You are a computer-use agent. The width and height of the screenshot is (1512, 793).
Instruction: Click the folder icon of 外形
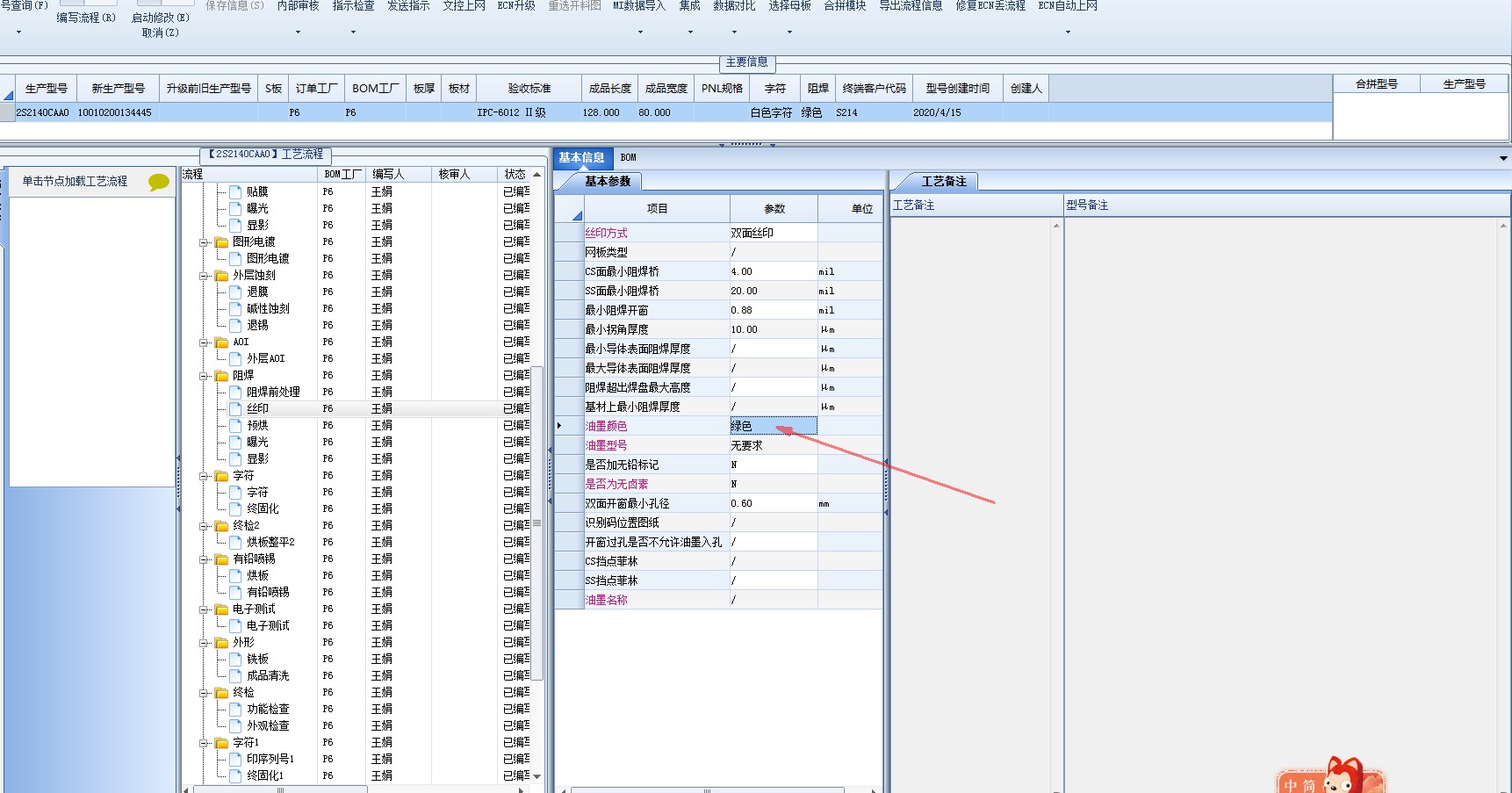point(221,642)
